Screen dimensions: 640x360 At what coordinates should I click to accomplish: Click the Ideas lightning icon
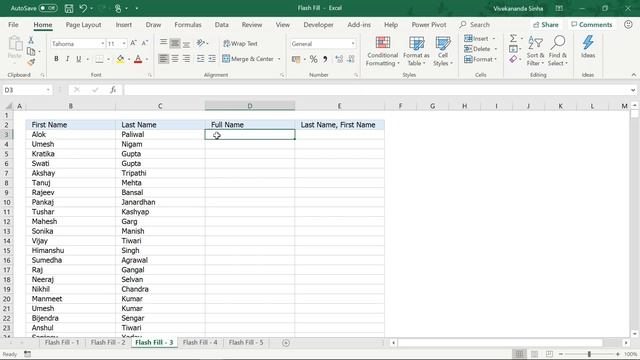pos(588,47)
